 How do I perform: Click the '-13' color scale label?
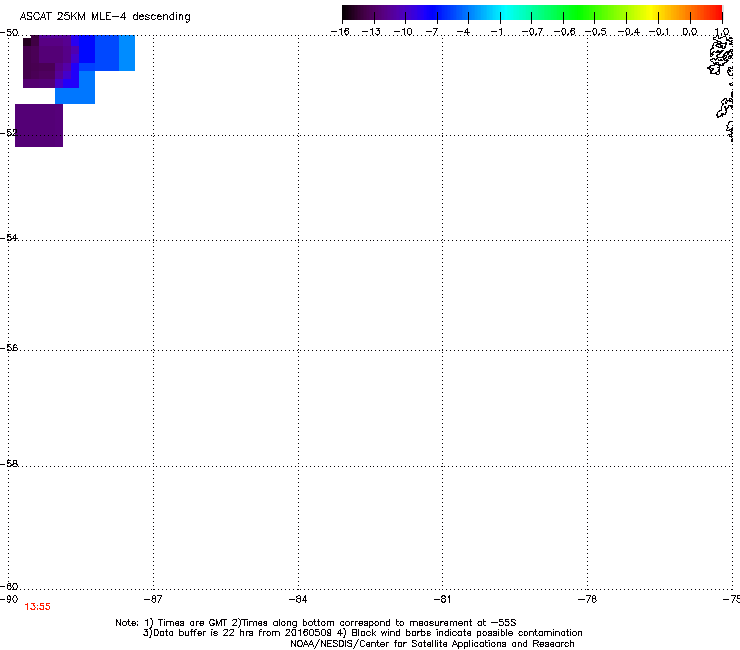pos(371,32)
